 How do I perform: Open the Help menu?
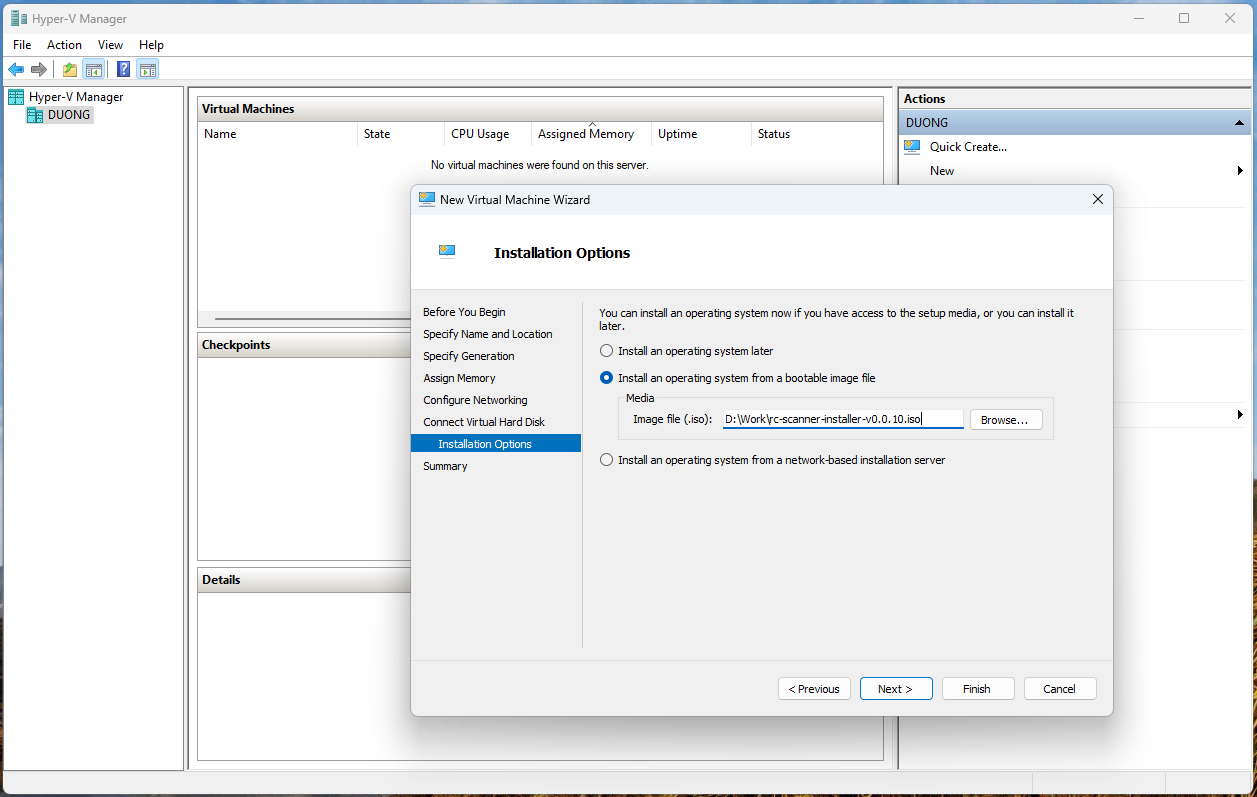coord(151,45)
